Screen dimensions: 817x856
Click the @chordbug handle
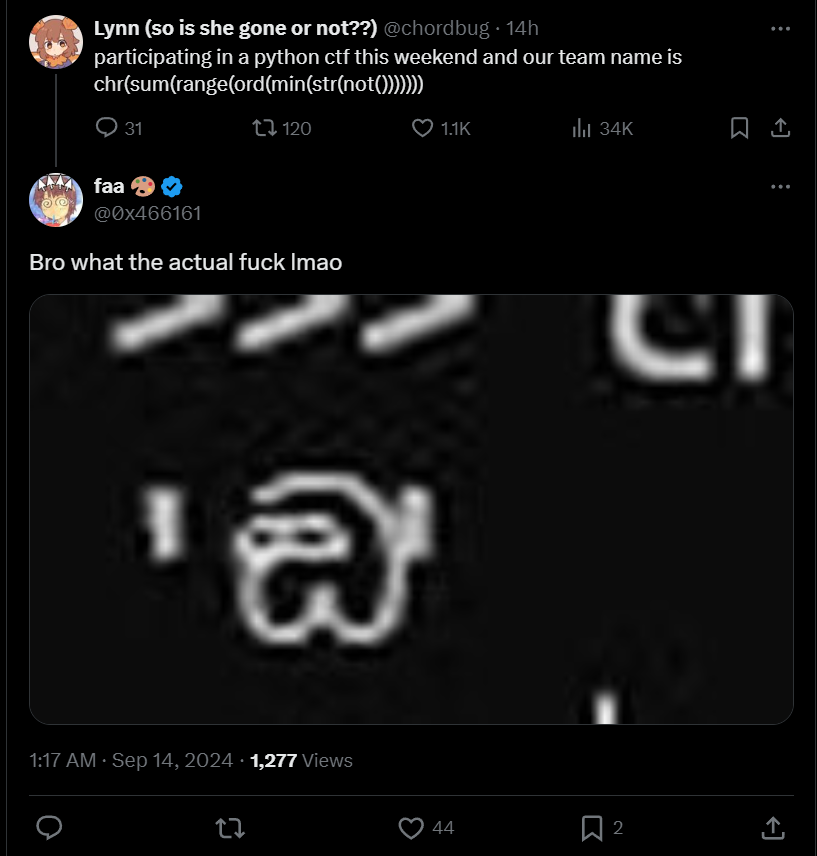[437, 28]
